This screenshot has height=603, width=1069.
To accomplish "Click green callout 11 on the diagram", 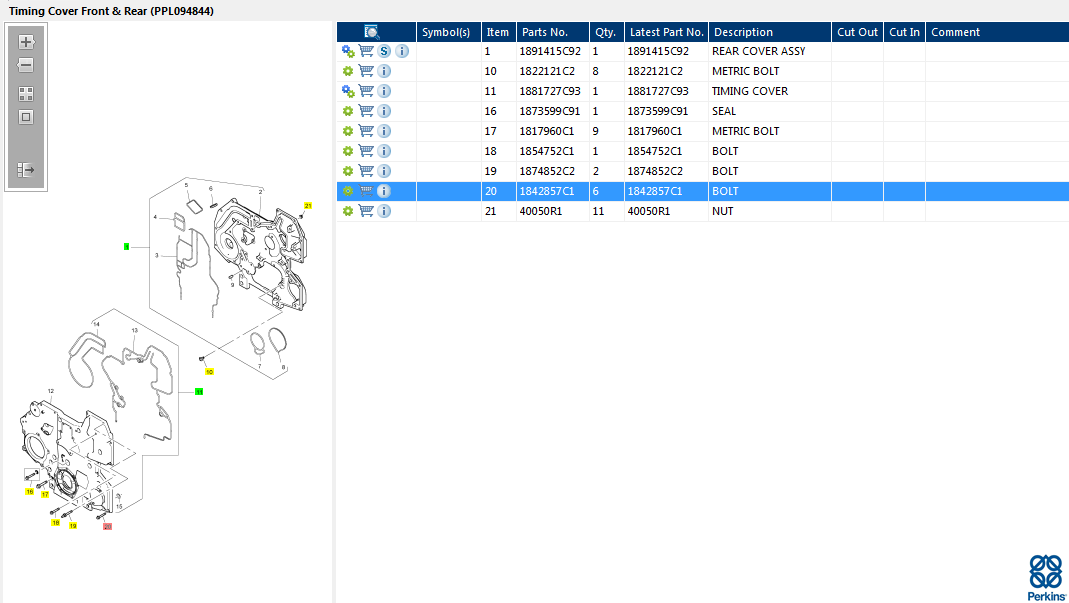I will (199, 392).
